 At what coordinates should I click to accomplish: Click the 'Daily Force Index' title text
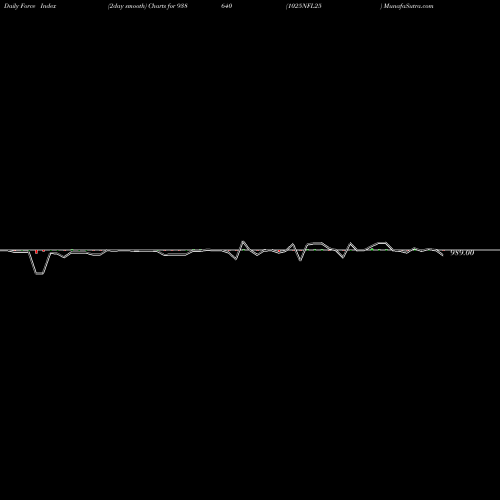coord(30,6)
